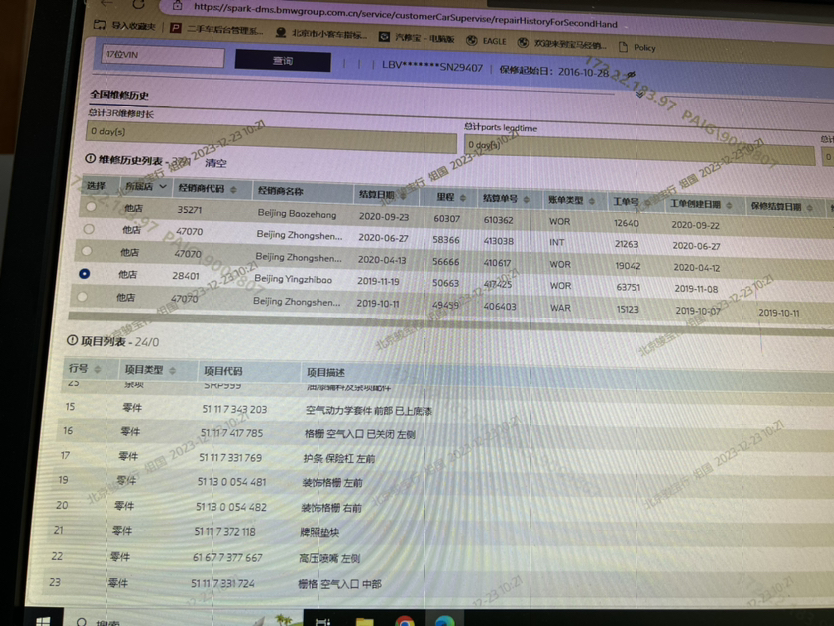Click part code 51 13 0 054 481

coord(232,482)
